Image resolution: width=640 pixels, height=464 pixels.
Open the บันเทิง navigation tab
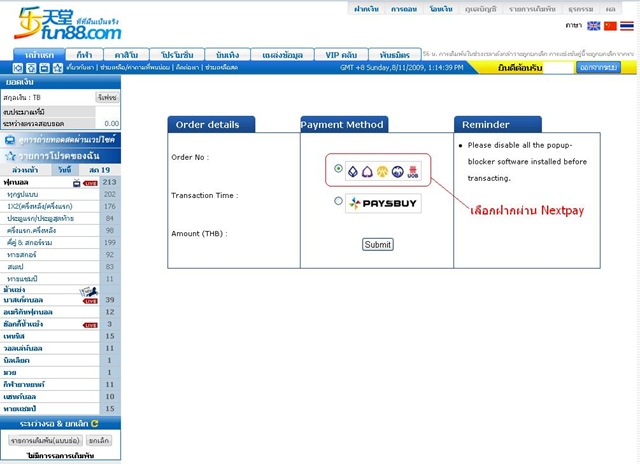pyautogui.click(x=227, y=55)
